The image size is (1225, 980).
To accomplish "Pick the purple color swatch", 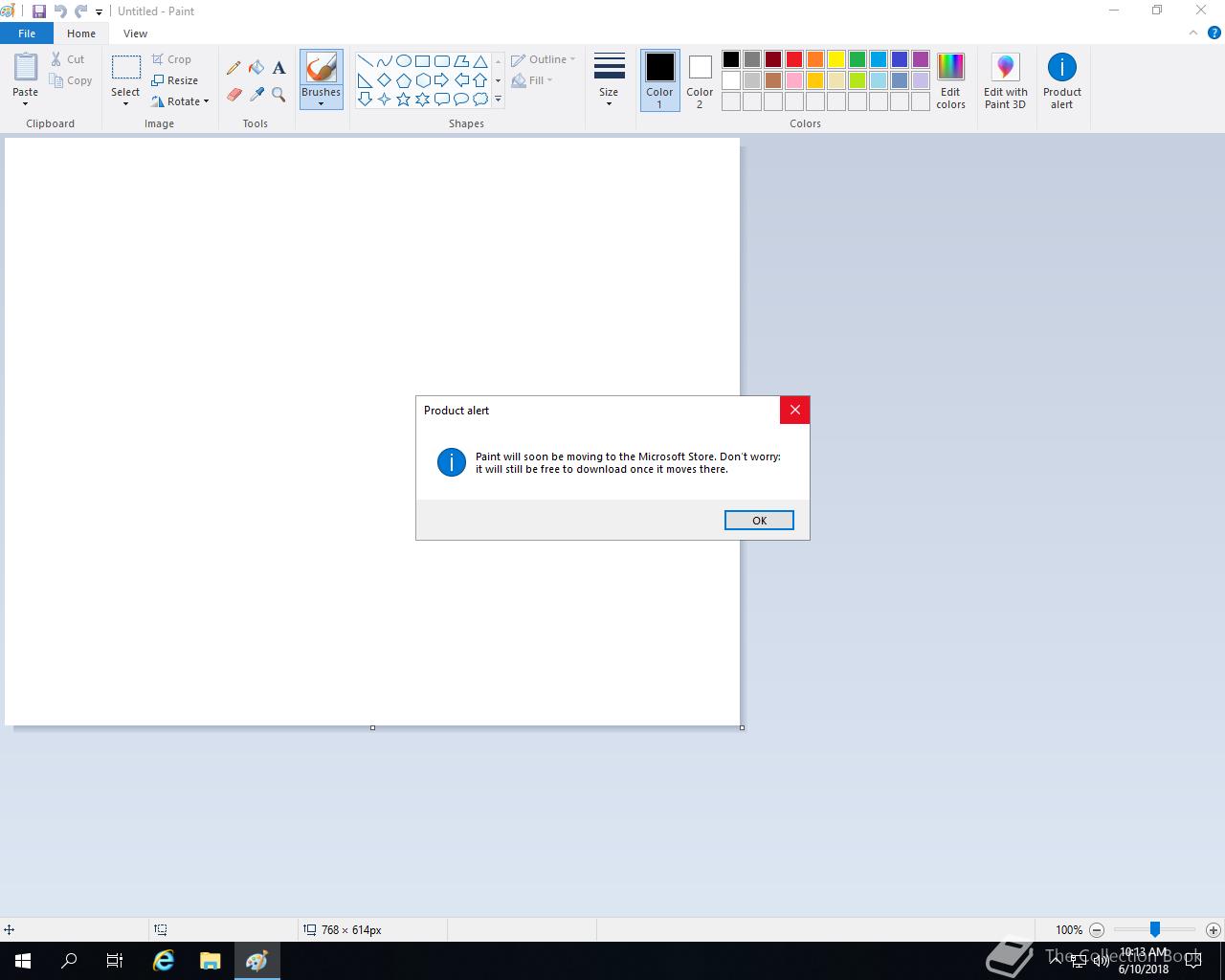I will tap(921, 60).
